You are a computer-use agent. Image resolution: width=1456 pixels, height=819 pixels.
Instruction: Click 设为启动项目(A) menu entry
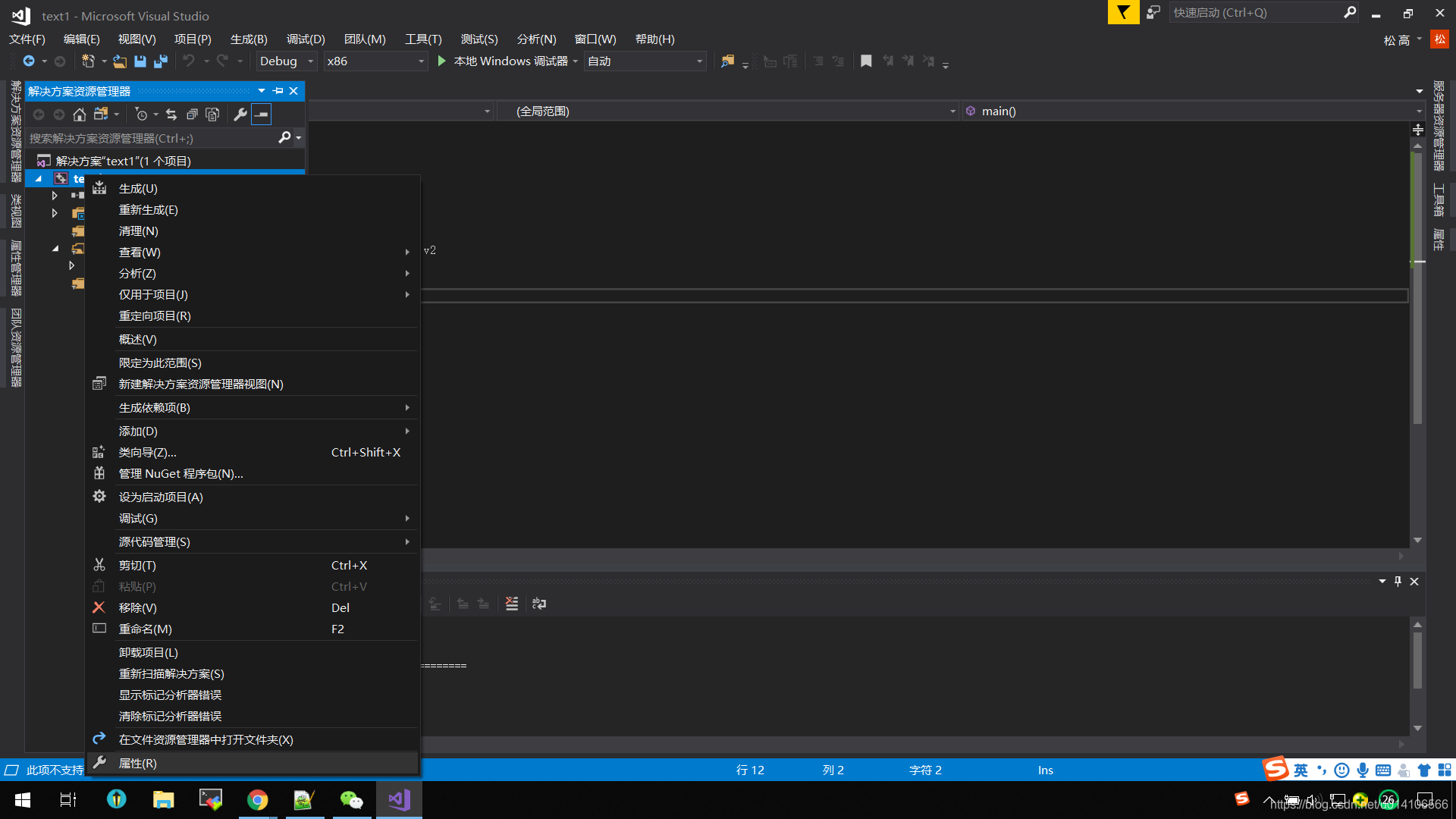(161, 497)
